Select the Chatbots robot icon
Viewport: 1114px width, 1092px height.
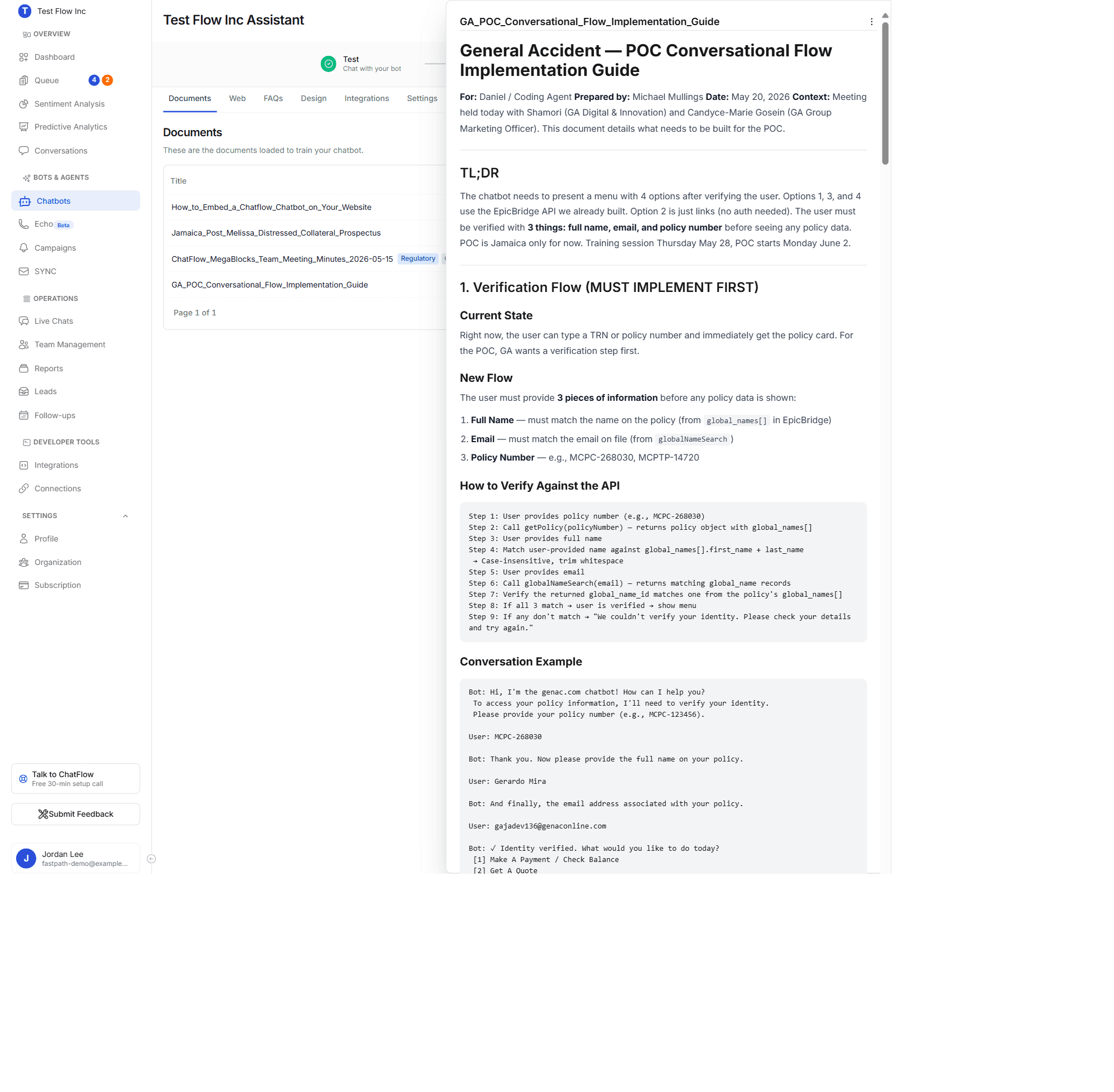click(25, 202)
